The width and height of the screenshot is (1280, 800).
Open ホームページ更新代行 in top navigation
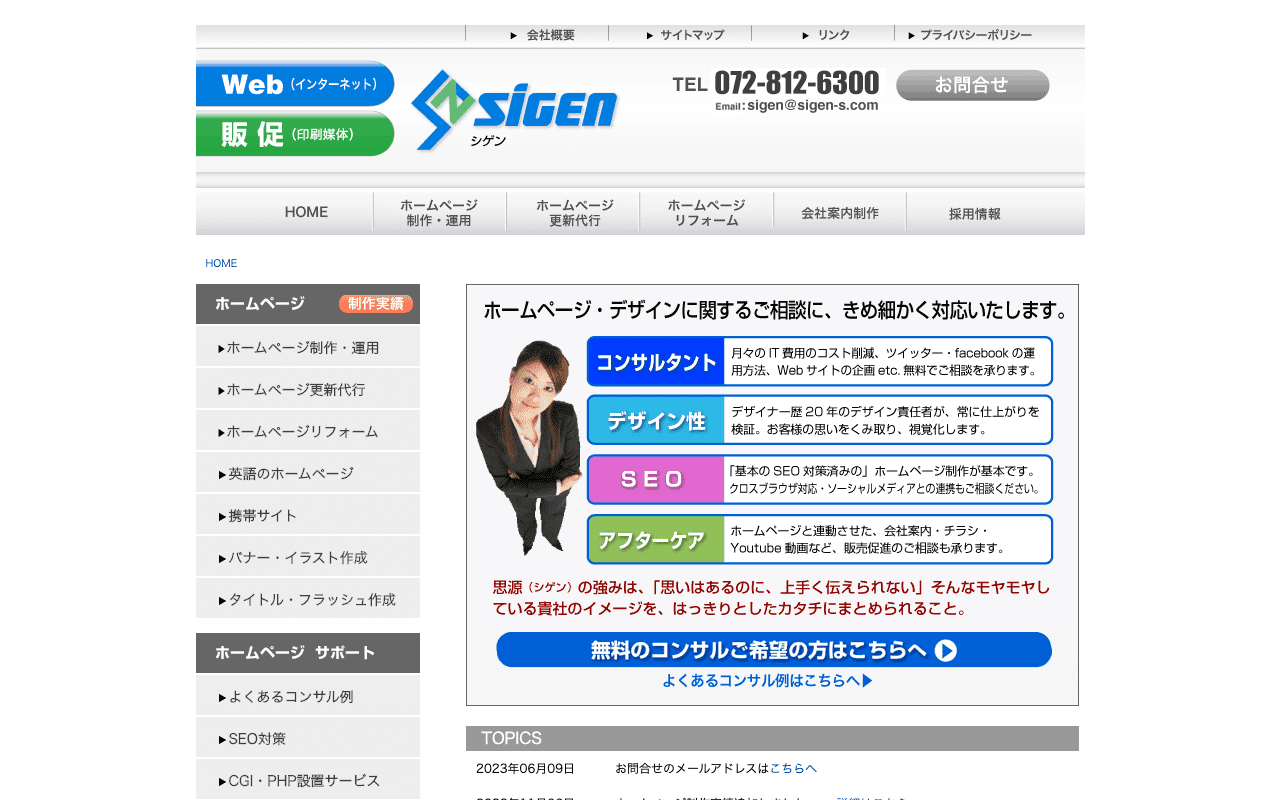[574, 212]
